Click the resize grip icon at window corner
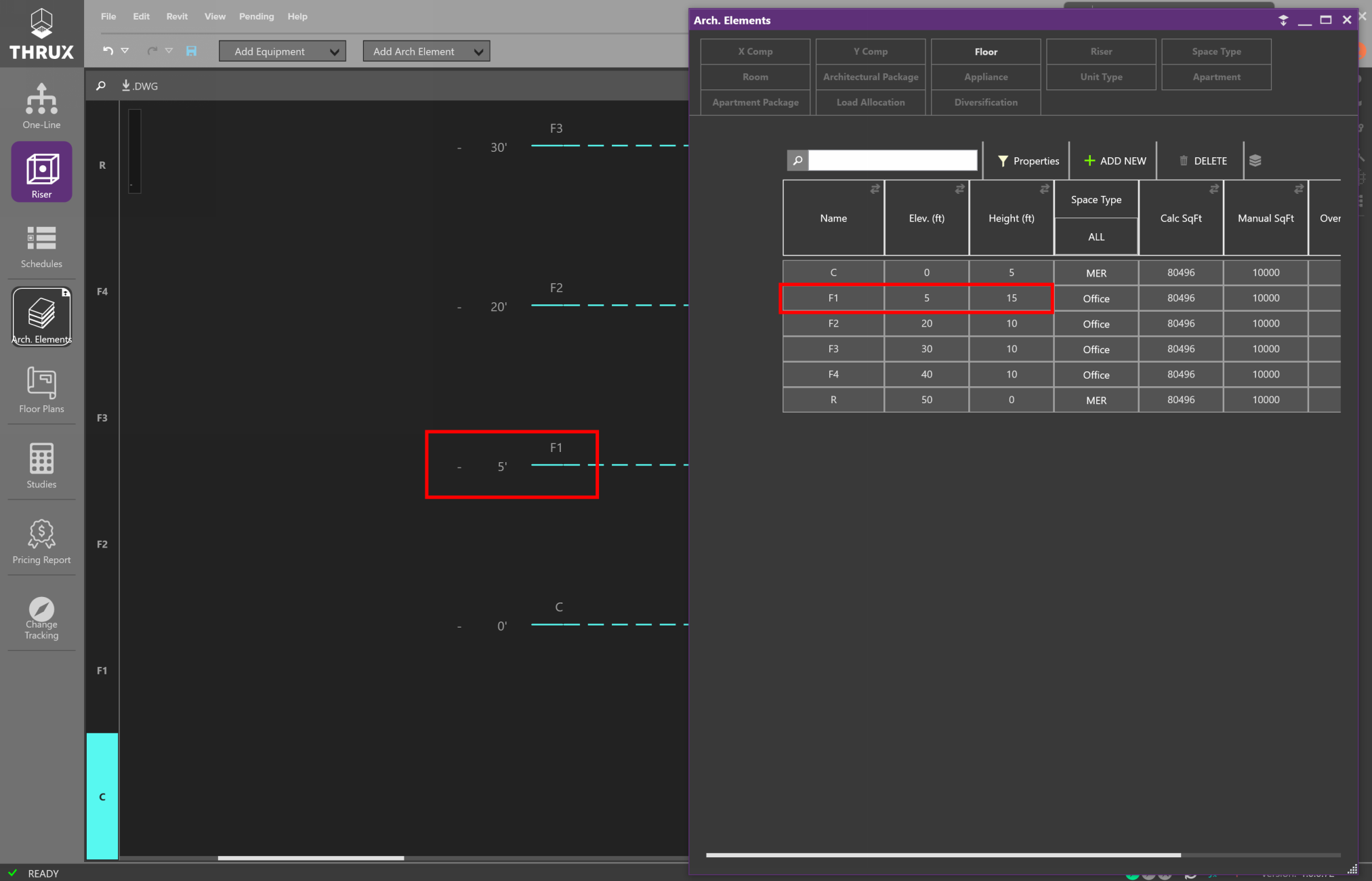1372x881 pixels. point(1352,869)
